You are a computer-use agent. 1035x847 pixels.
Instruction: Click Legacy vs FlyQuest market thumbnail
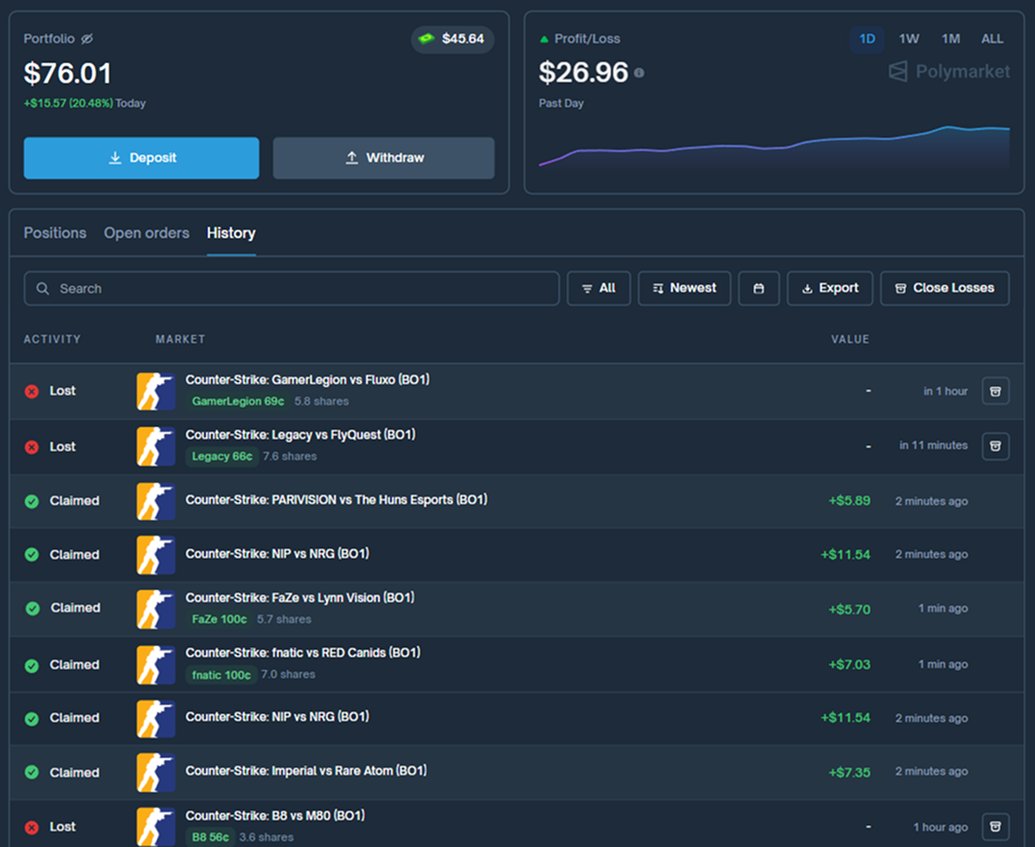pyautogui.click(x=156, y=446)
